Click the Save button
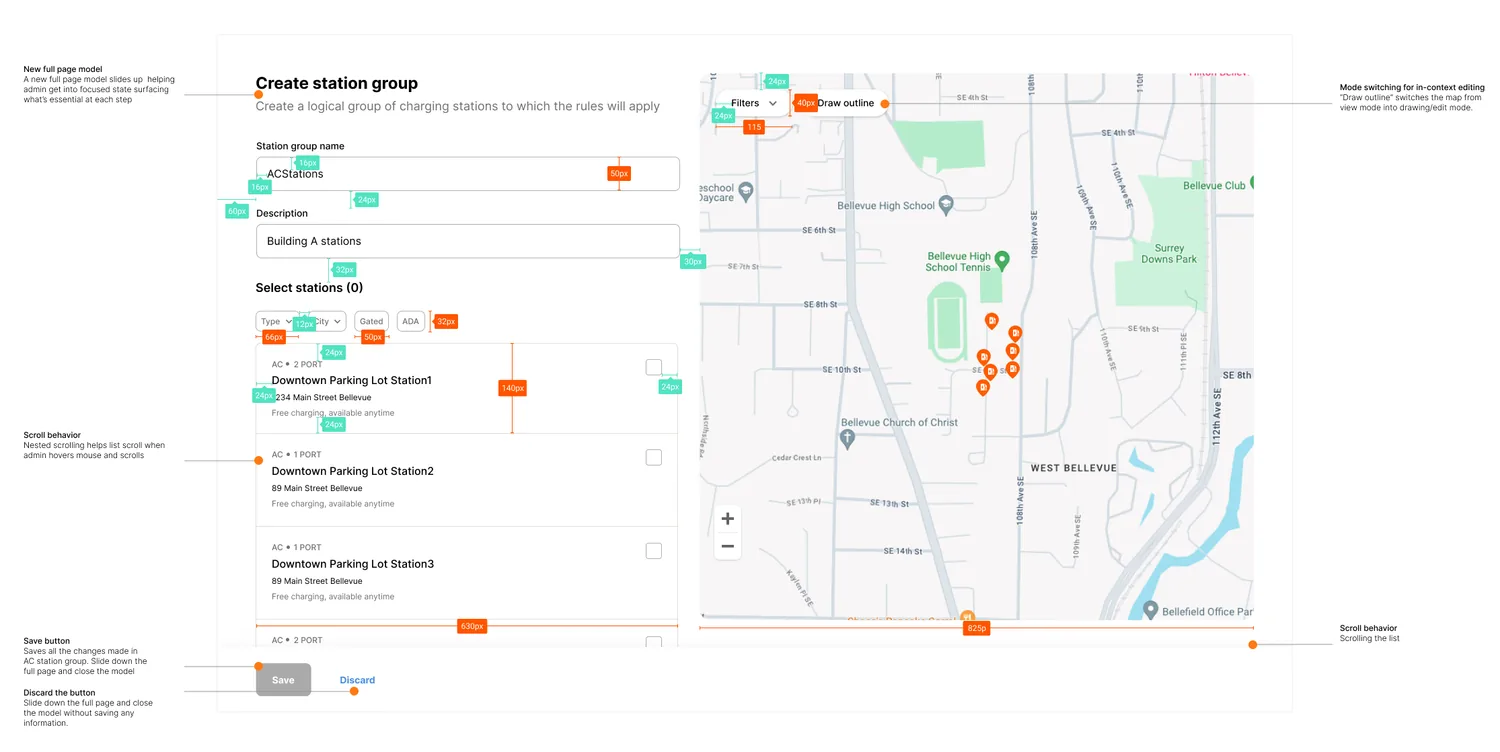This screenshot has height=752, width=1500. [284, 680]
